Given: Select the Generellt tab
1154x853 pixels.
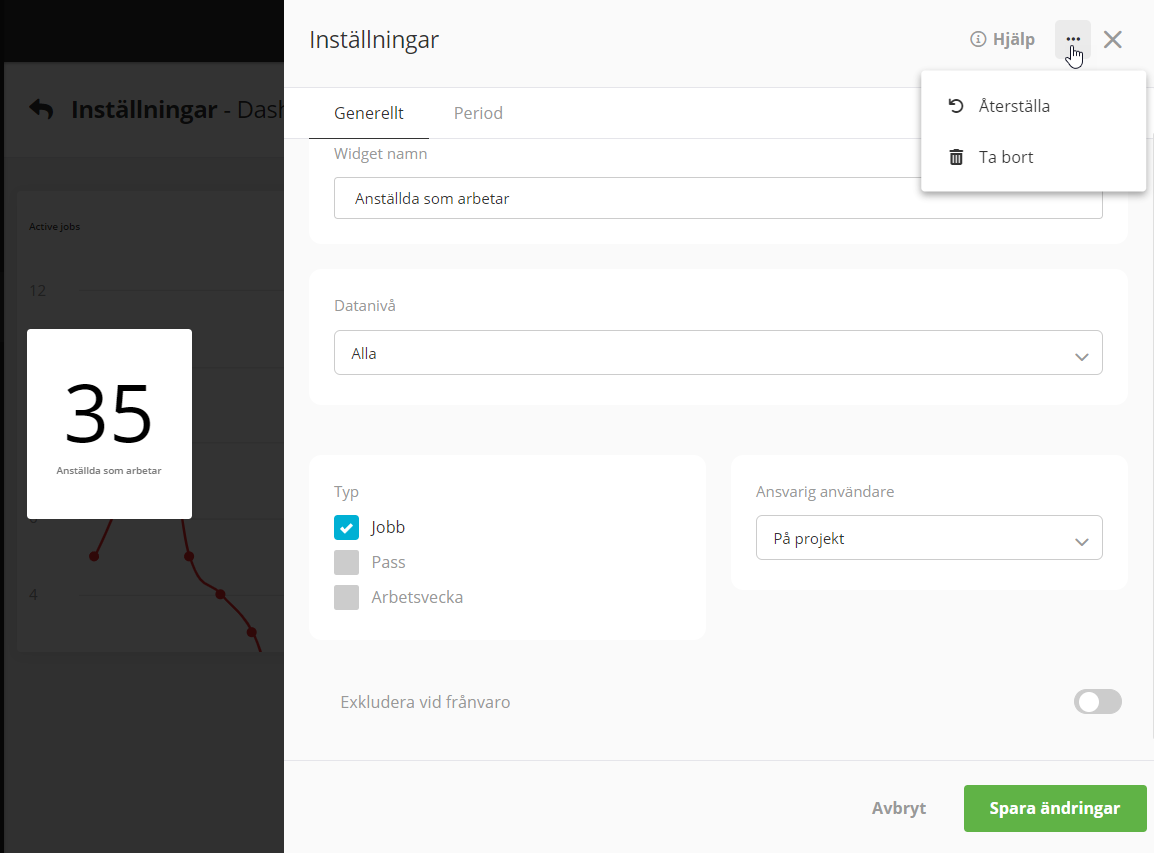Looking at the screenshot, I should (x=369, y=113).
